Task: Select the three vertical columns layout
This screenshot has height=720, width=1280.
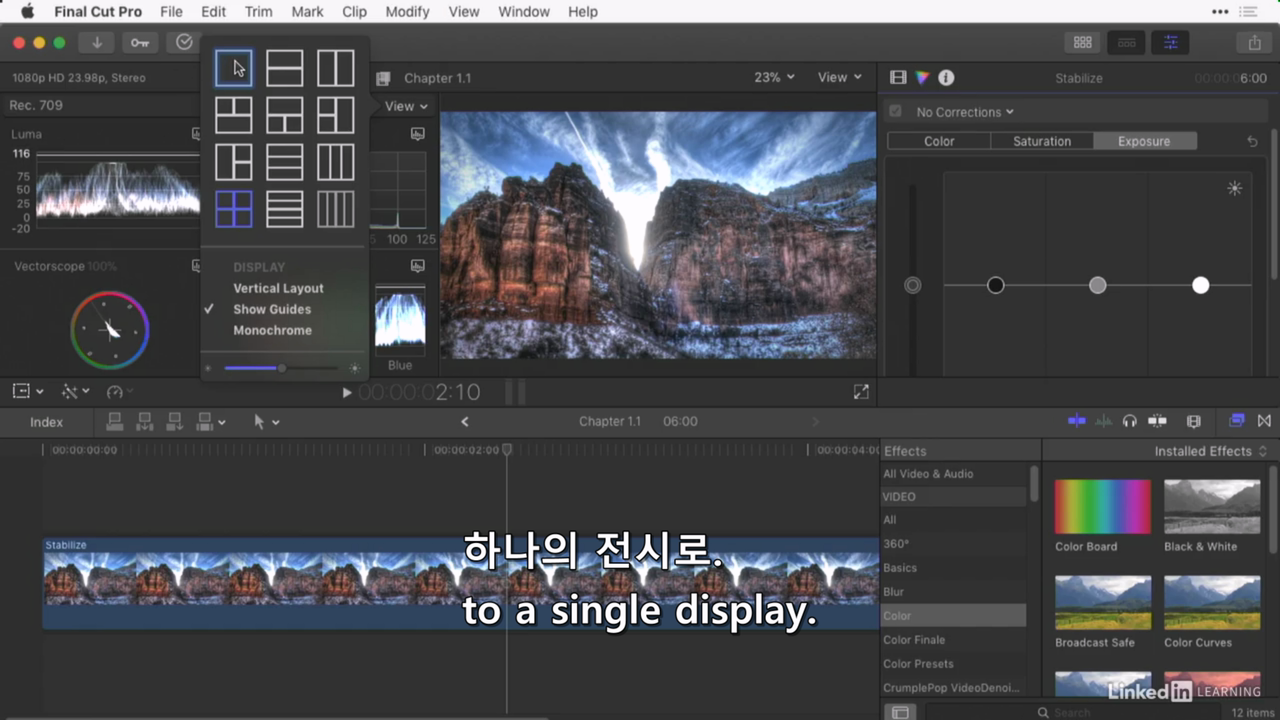Action: (336, 162)
